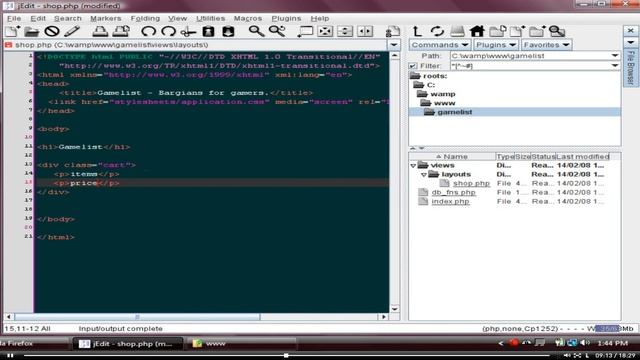Viewport: 640px width, 360px height.
Task: Uncheck the Filter checkbox
Action: click(x=413, y=66)
